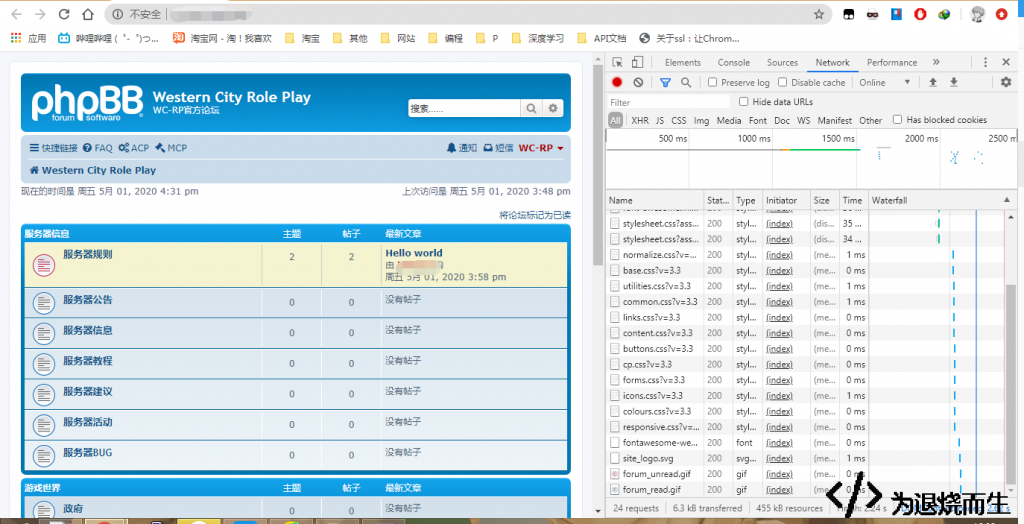The width and height of the screenshot is (1024, 524).
Task: Switch to the Performance tab
Action: [892, 63]
